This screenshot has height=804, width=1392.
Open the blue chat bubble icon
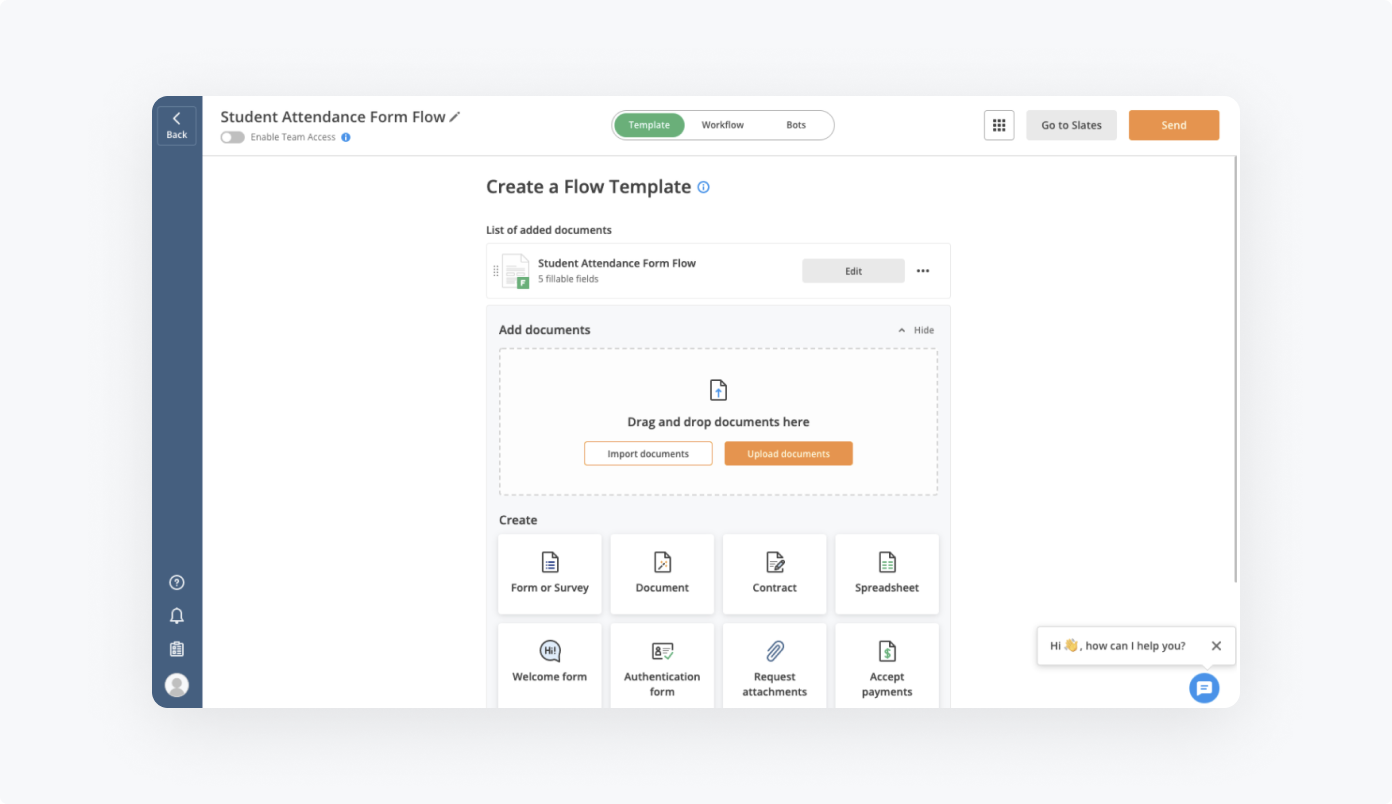click(1204, 688)
